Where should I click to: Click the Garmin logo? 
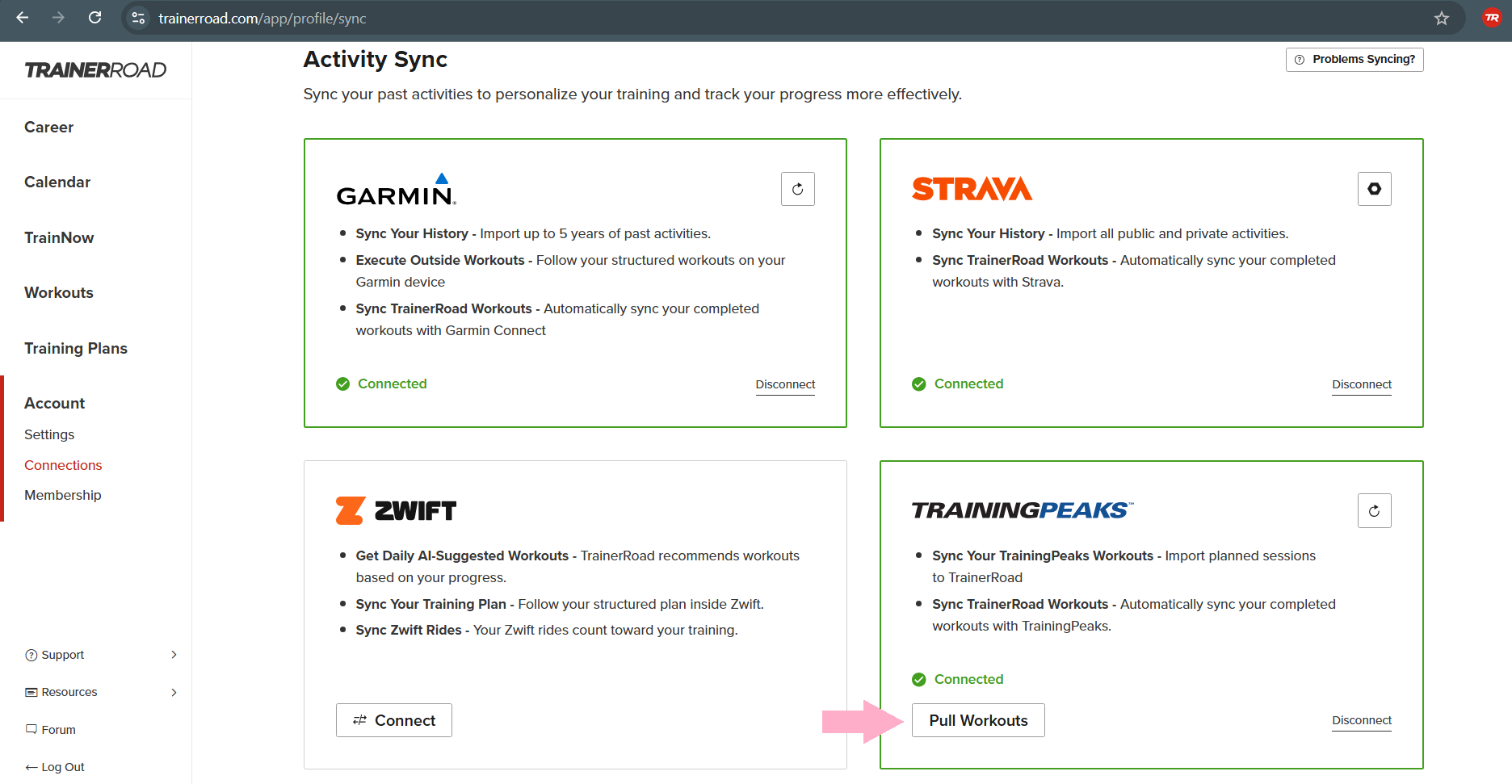(396, 190)
